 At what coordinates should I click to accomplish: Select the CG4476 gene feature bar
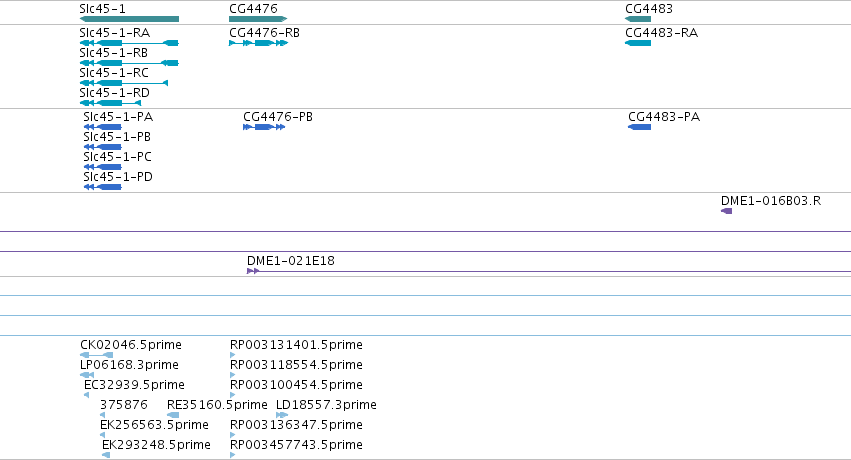258,19
